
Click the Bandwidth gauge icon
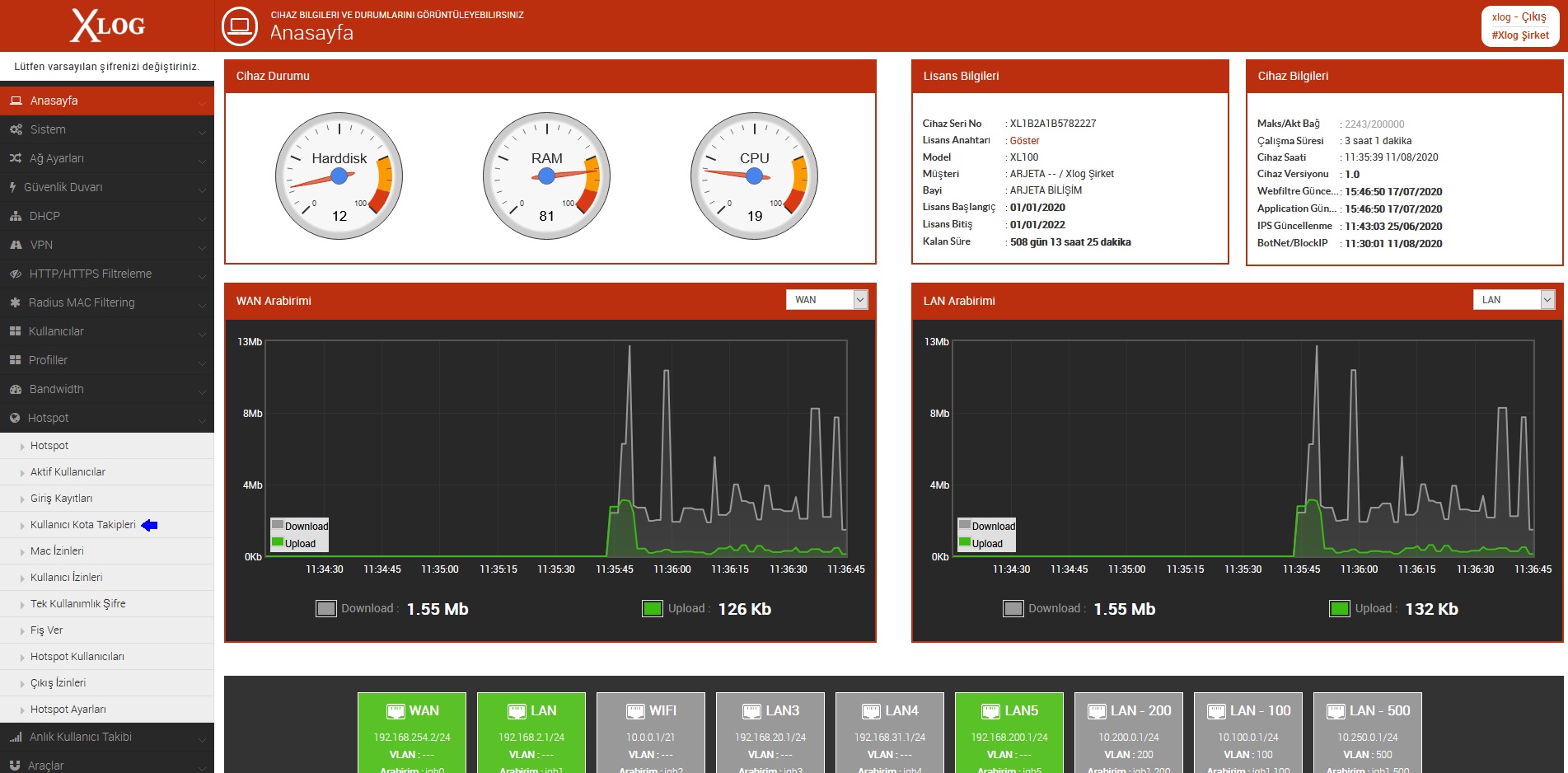16,389
